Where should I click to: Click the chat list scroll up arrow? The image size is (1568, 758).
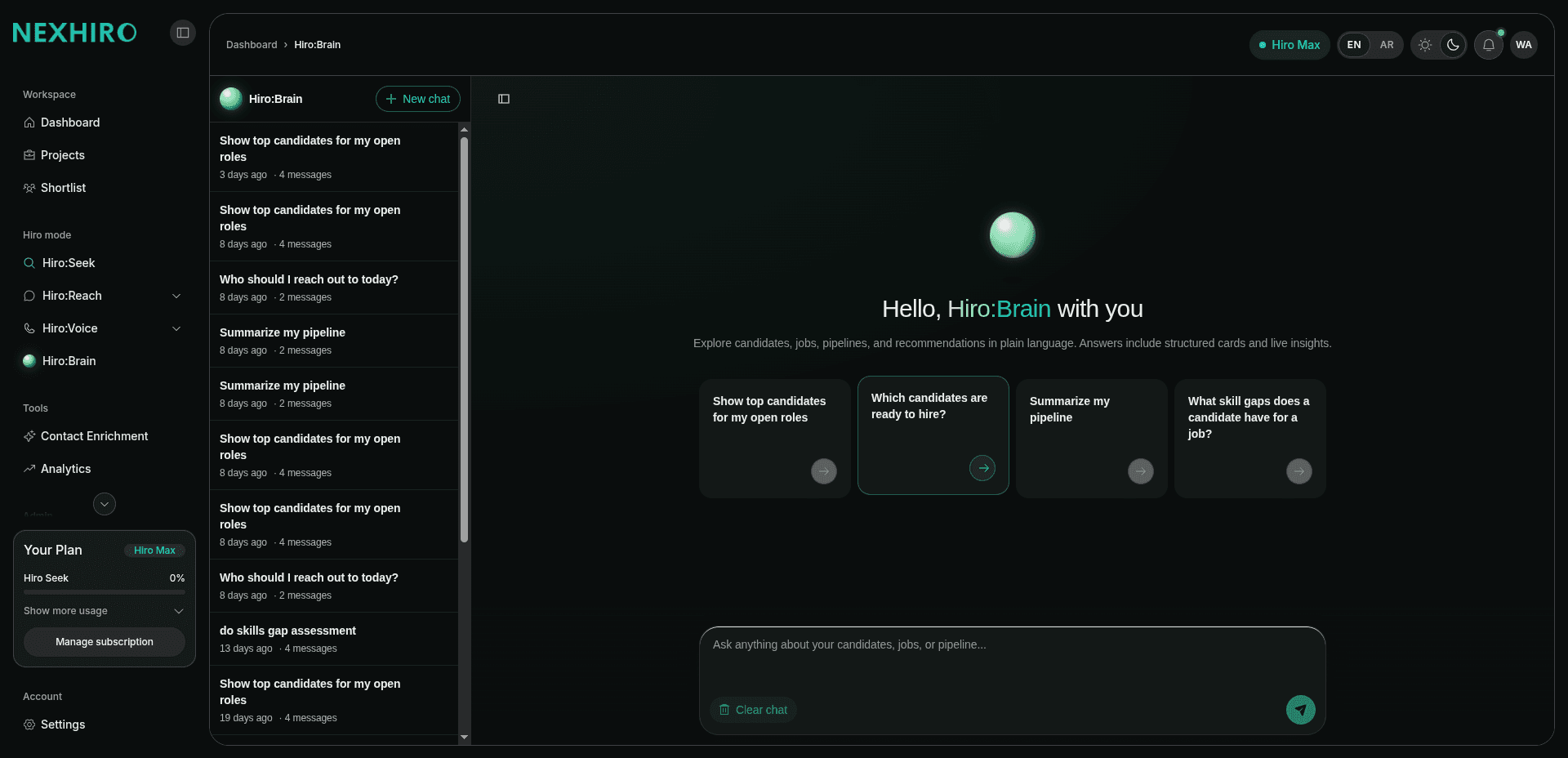(464, 129)
